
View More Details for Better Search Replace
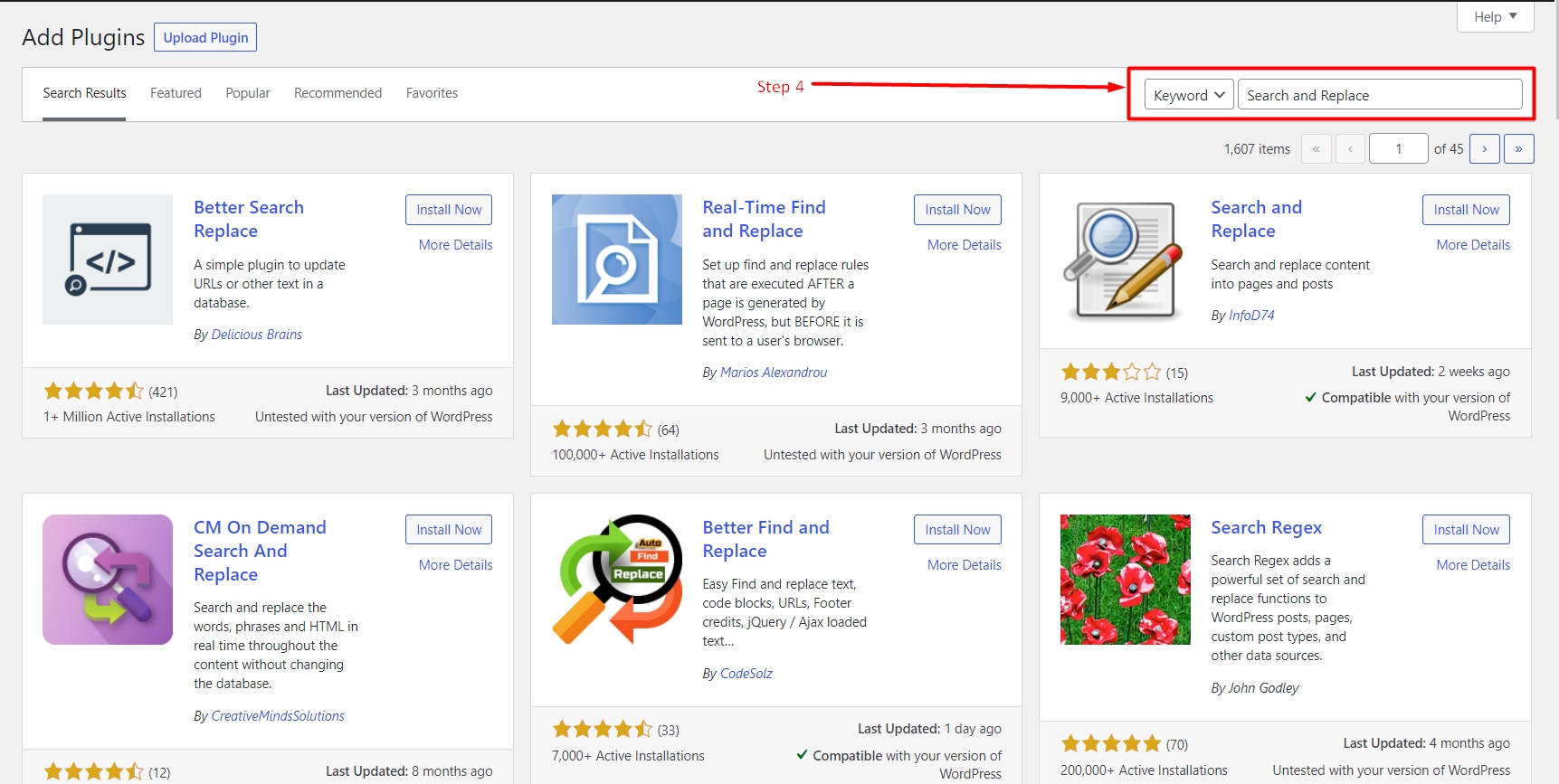[456, 245]
